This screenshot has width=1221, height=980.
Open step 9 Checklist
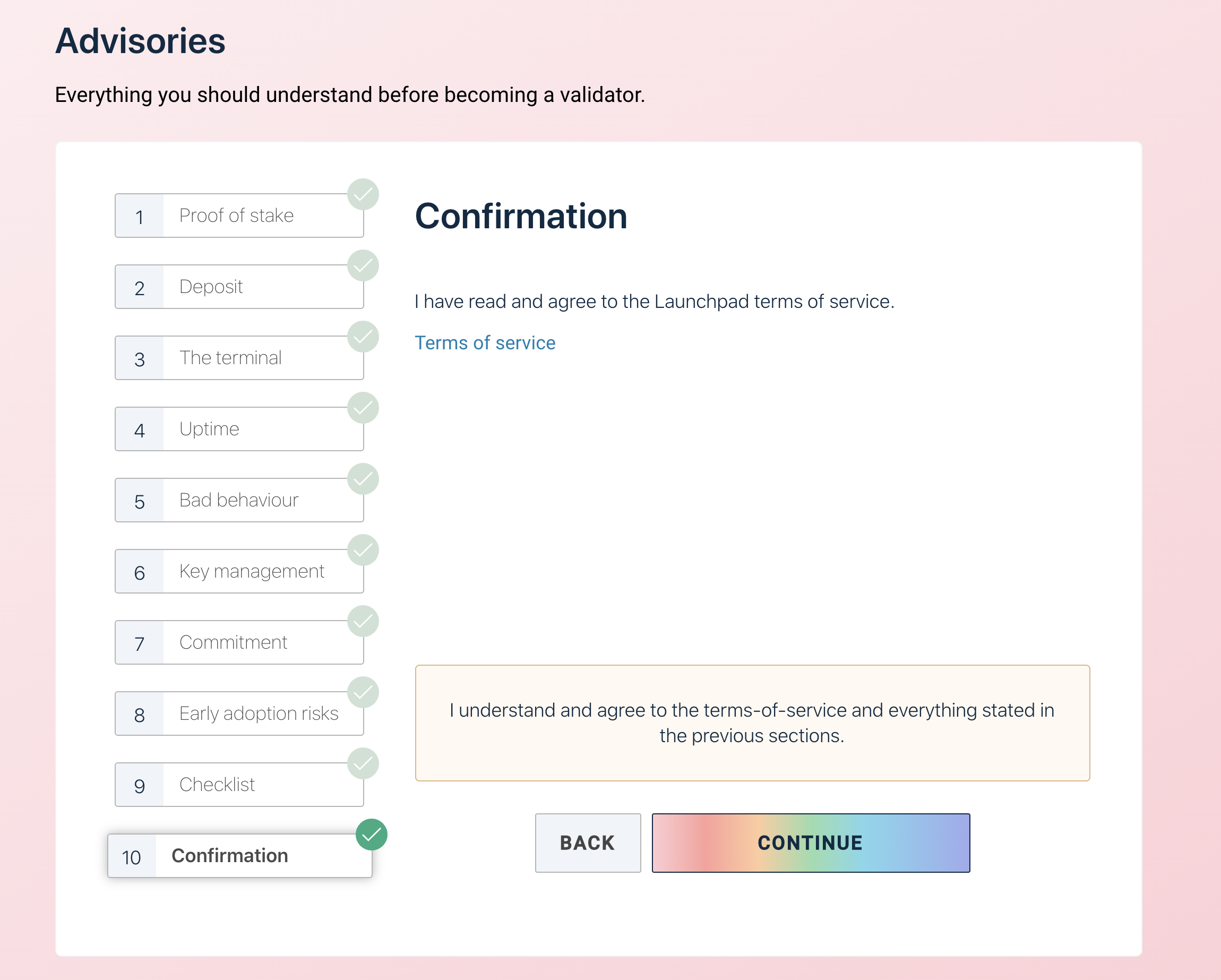pyautogui.click(x=239, y=785)
